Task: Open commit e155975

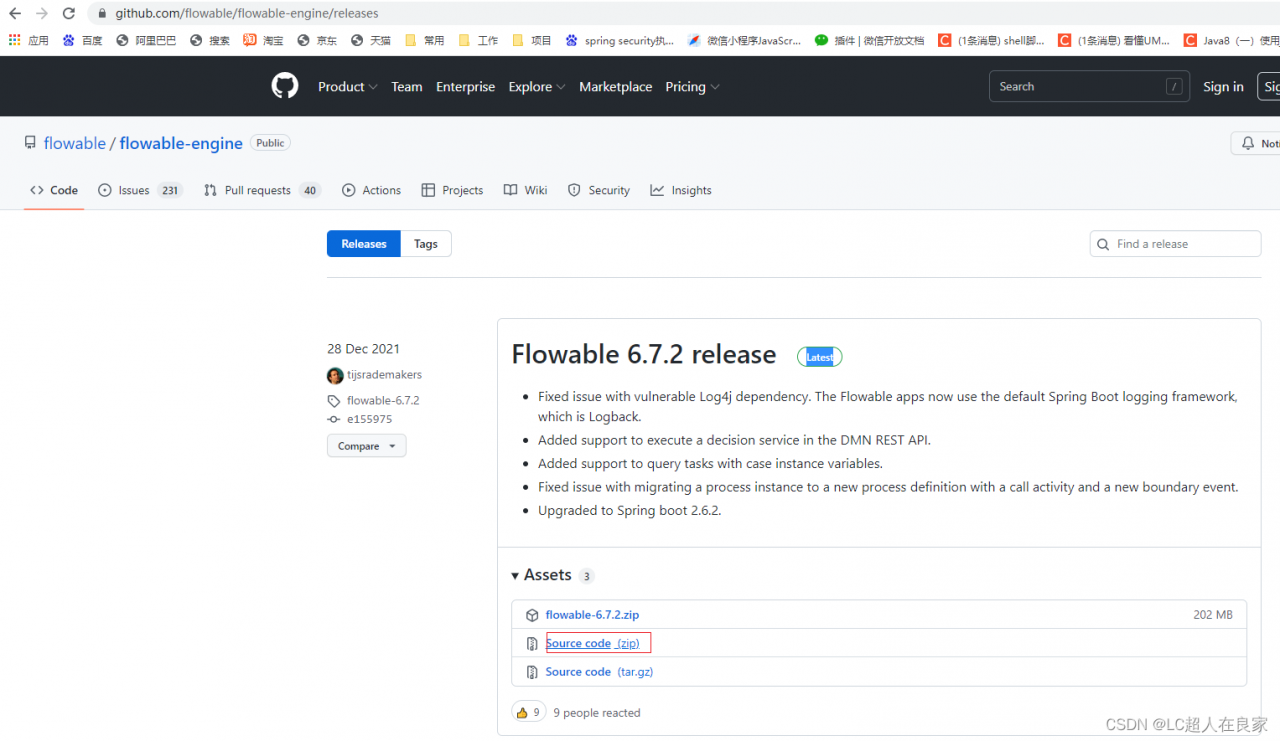Action: tap(370, 419)
